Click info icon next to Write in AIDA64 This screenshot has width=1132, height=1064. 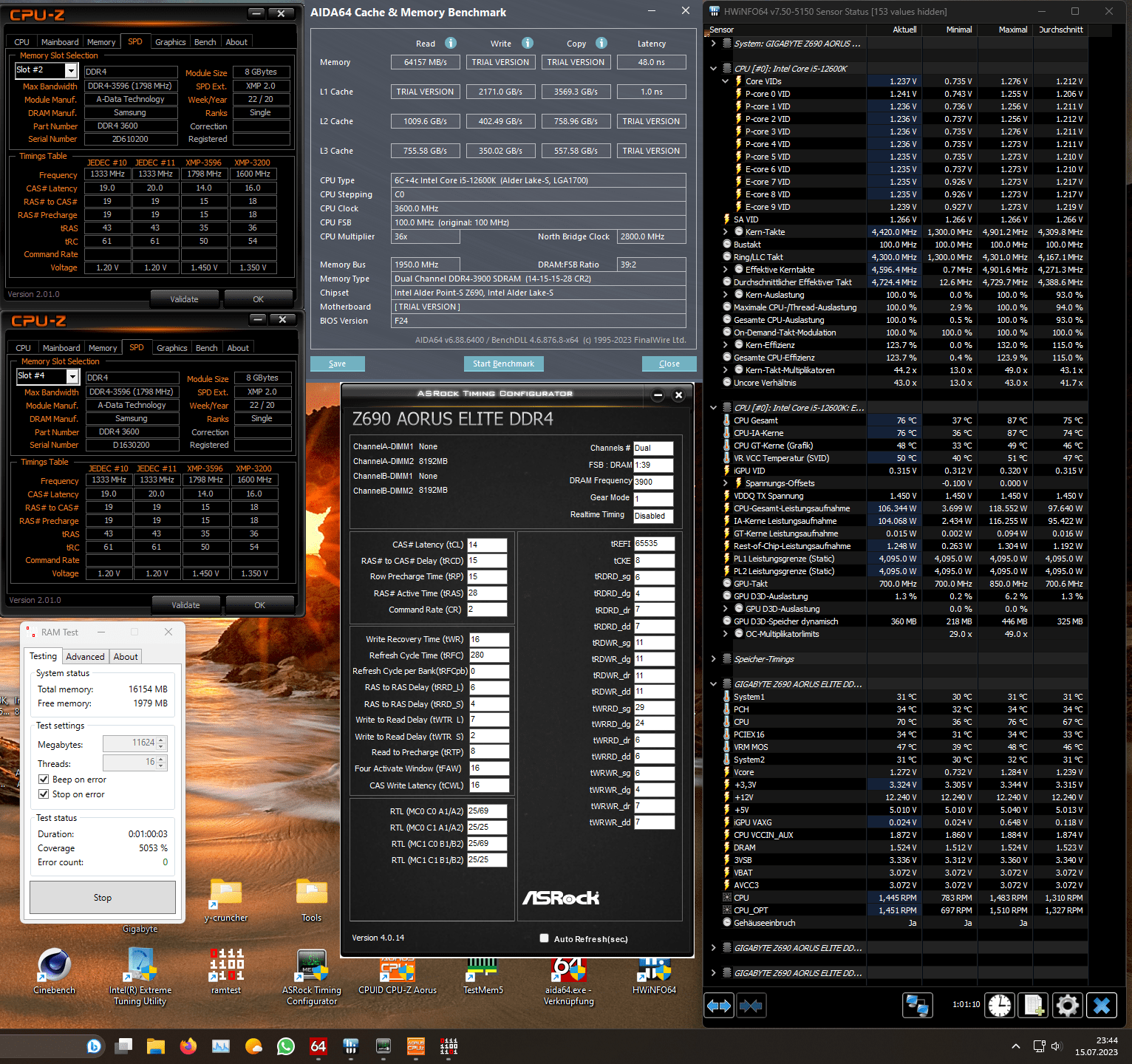528,43
